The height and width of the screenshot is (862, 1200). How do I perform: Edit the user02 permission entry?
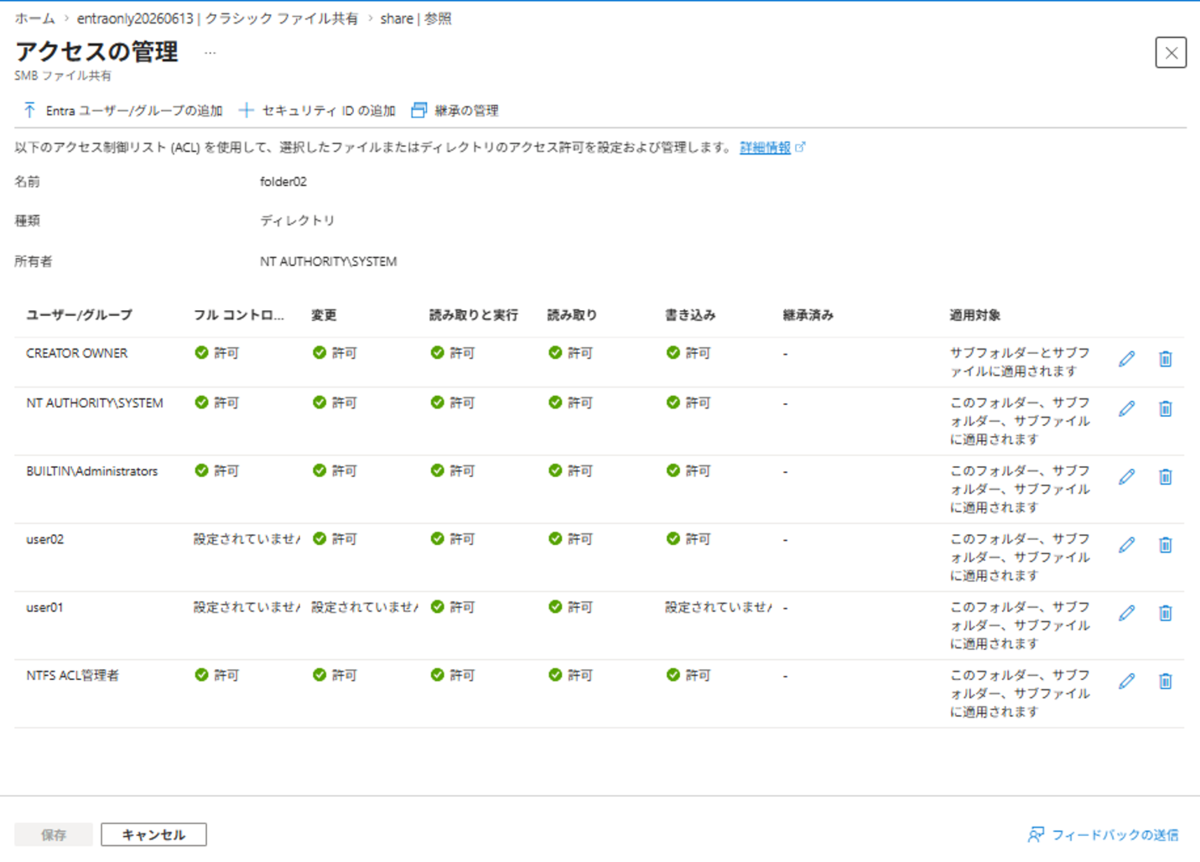[x=1127, y=544]
